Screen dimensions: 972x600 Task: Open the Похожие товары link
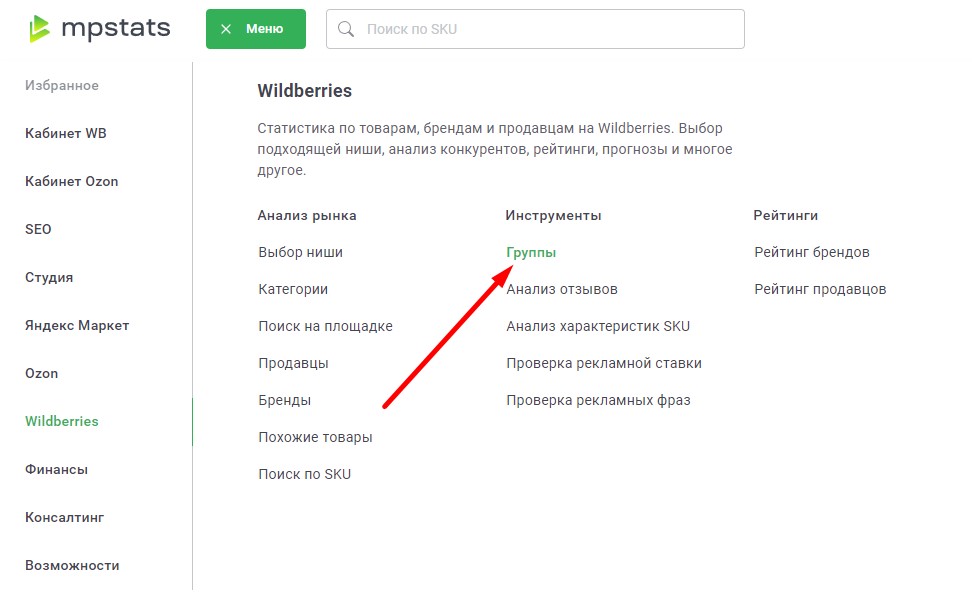(315, 438)
